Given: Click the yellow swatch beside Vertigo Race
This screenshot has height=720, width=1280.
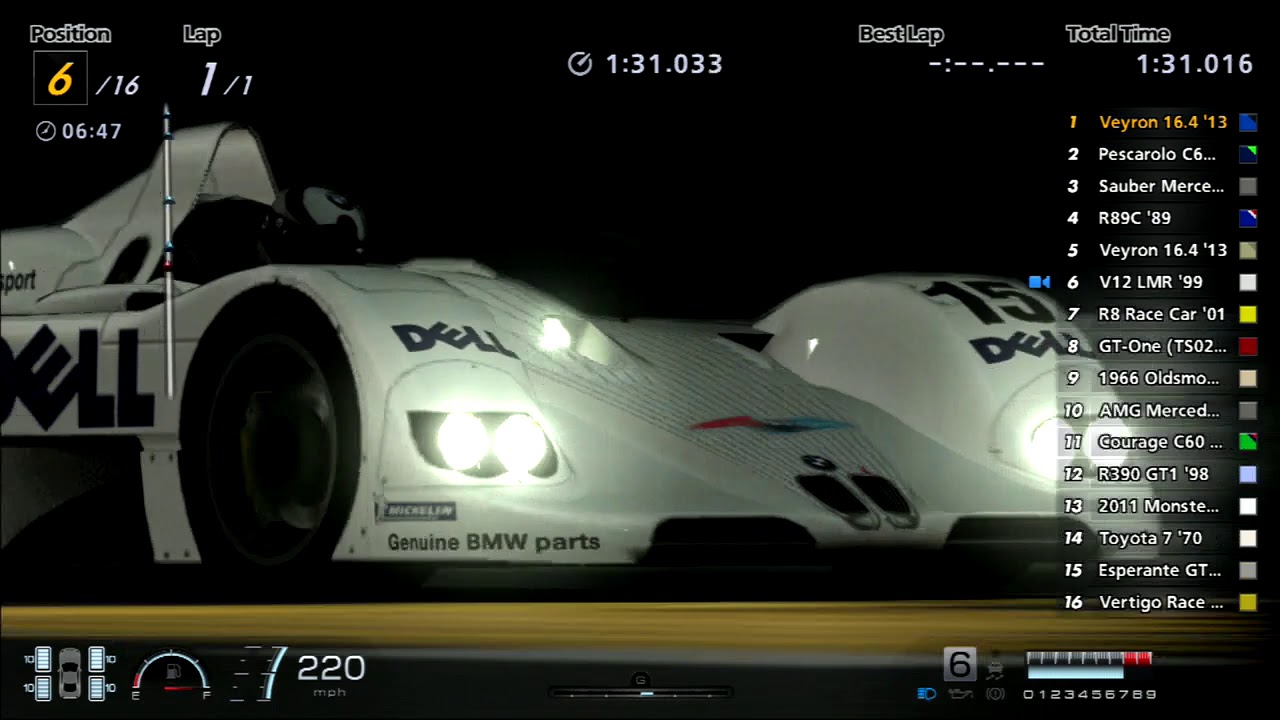Looking at the screenshot, I should point(1248,602).
